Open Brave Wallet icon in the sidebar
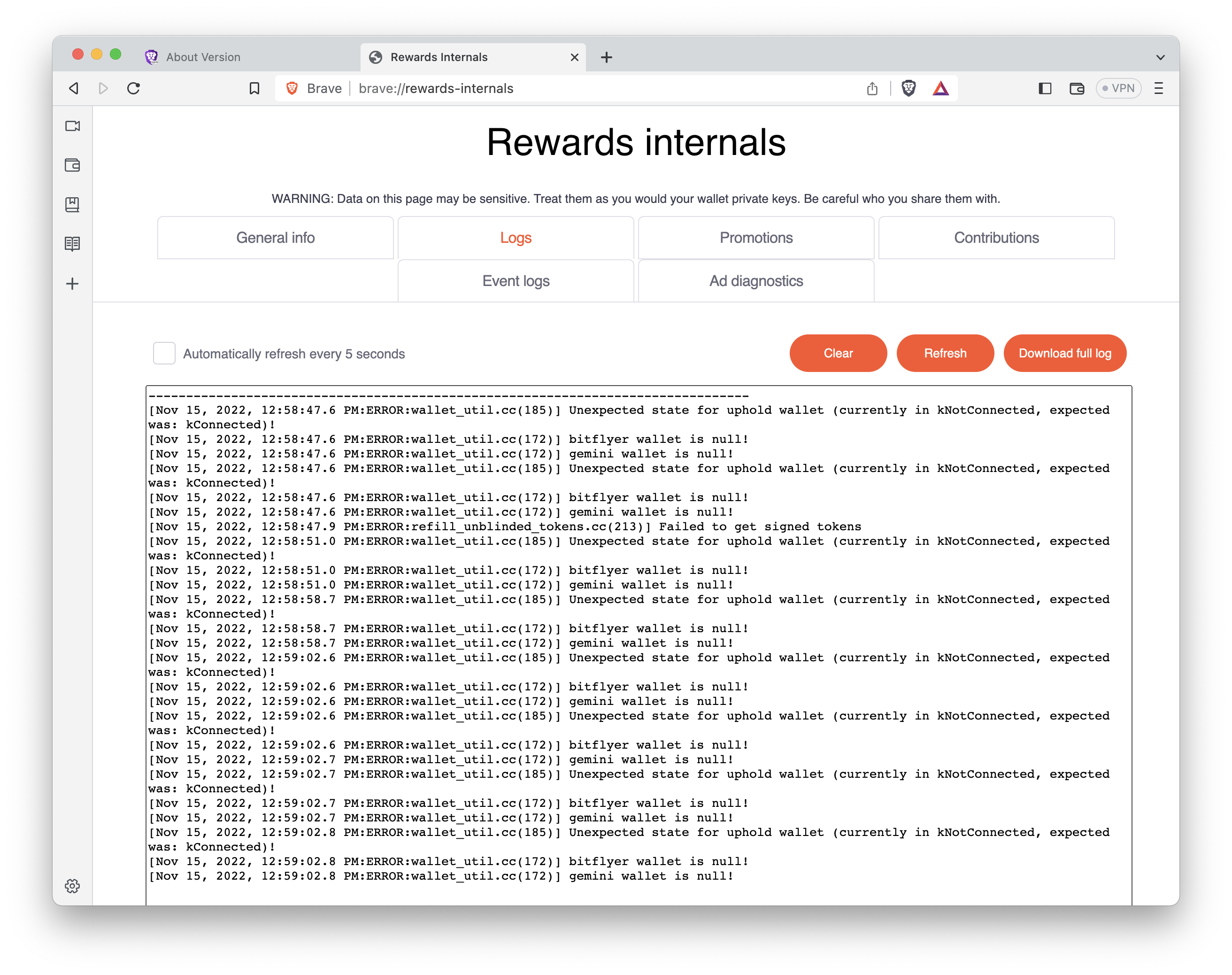Image resolution: width=1232 pixels, height=975 pixels. click(x=72, y=165)
